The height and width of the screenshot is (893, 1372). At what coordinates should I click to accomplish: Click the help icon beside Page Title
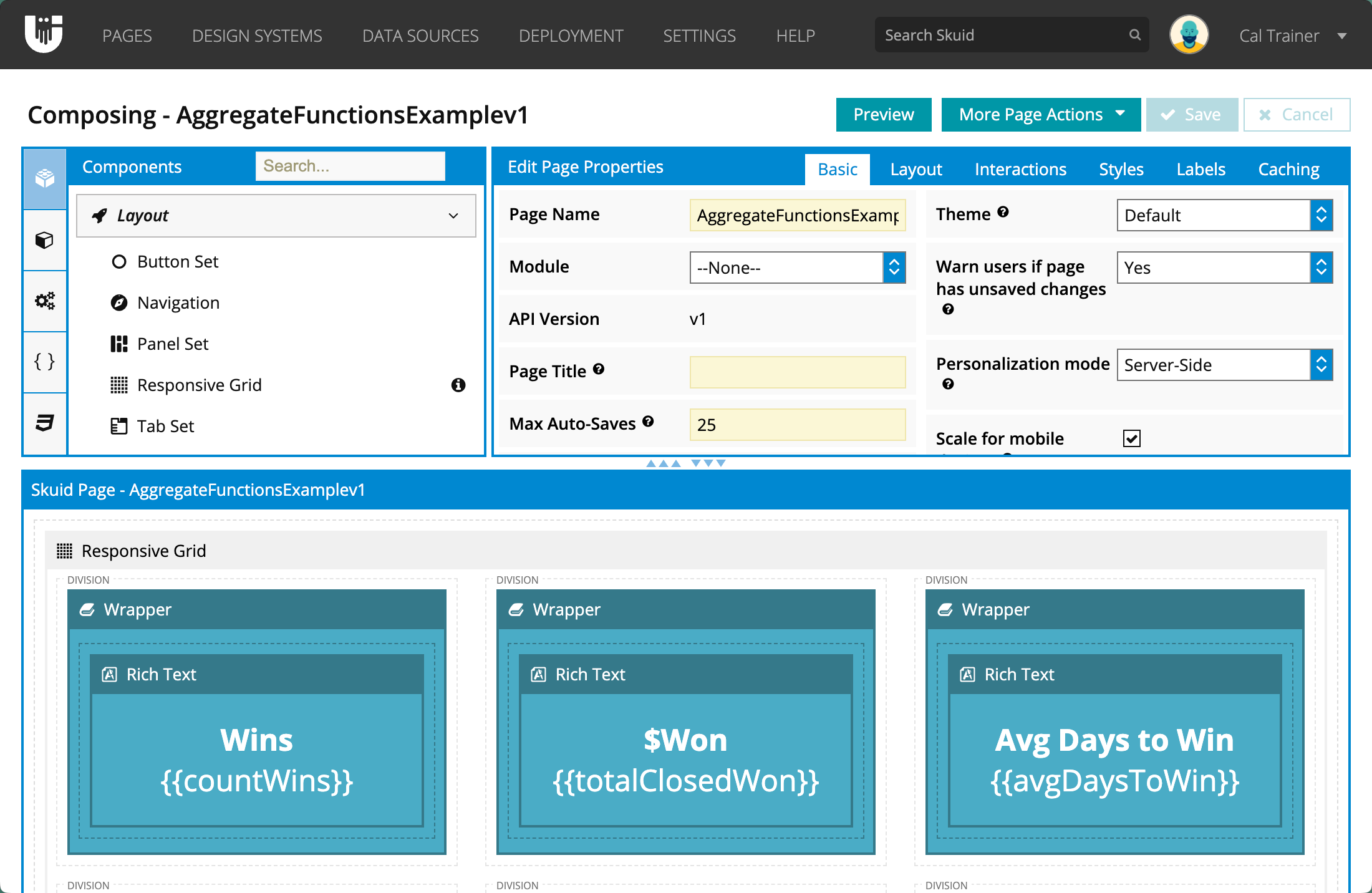(x=599, y=369)
